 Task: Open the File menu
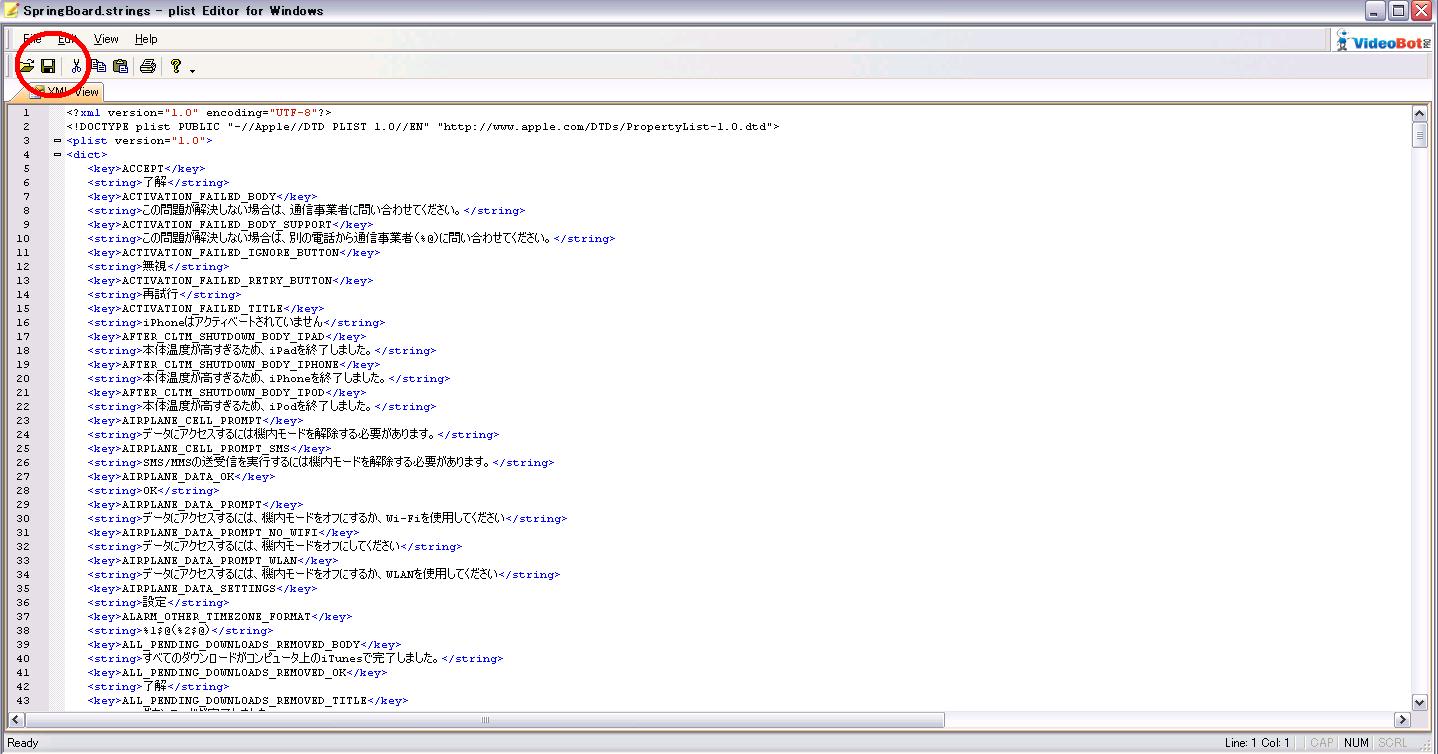click(x=32, y=39)
